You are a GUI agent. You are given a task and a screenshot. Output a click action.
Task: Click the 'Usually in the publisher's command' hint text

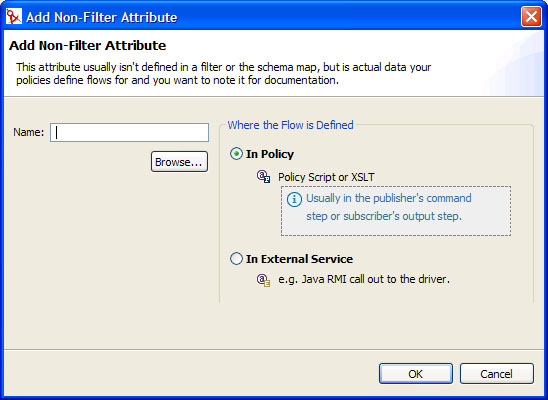[x=389, y=198]
